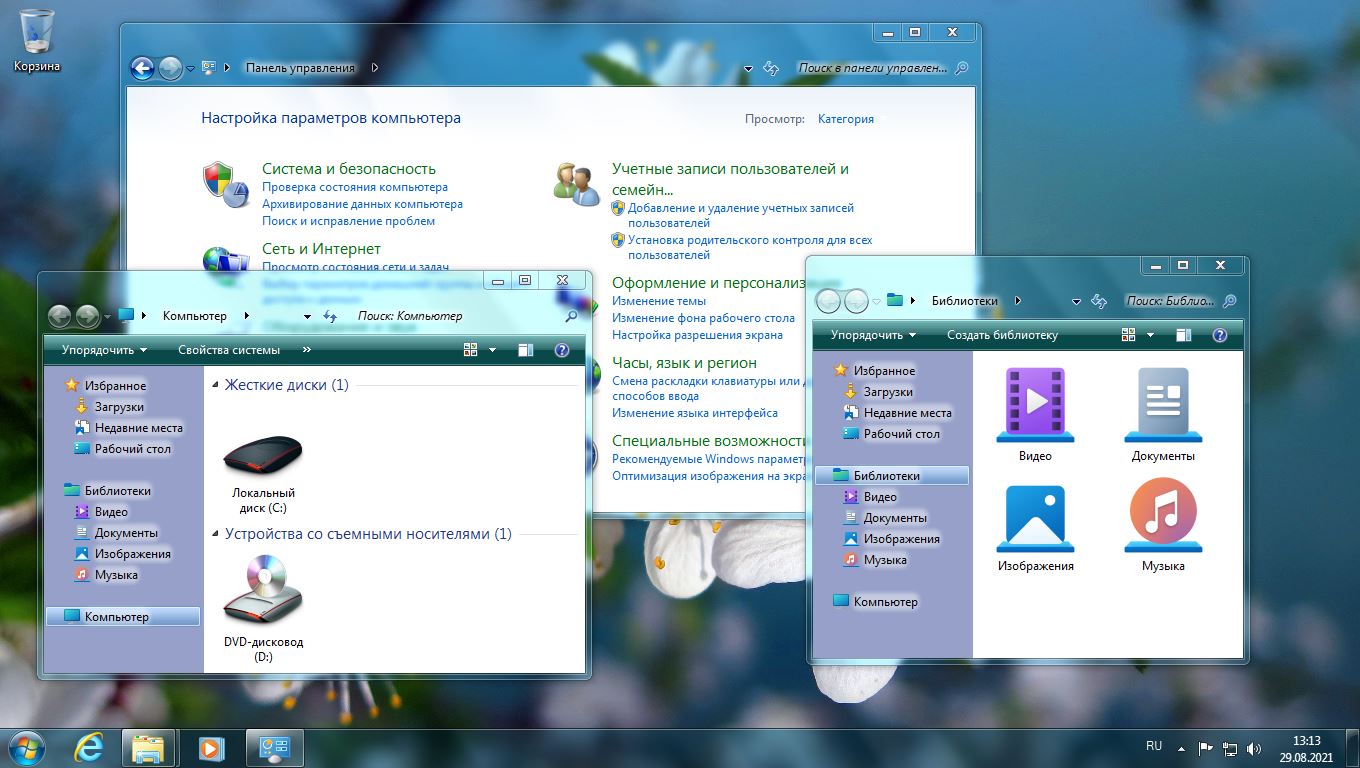Show more toolbar commands in Компьютер window
1360x768 pixels.
coord(306,350)
